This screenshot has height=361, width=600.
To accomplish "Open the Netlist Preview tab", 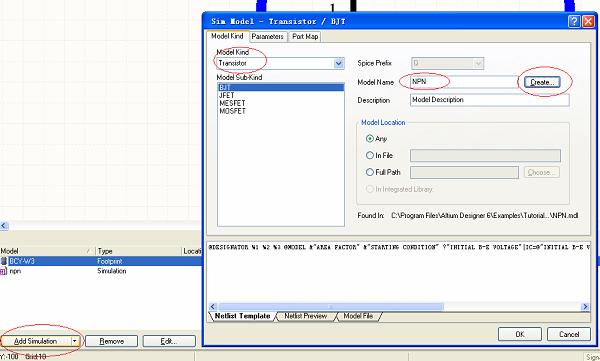I will (305, 316).
